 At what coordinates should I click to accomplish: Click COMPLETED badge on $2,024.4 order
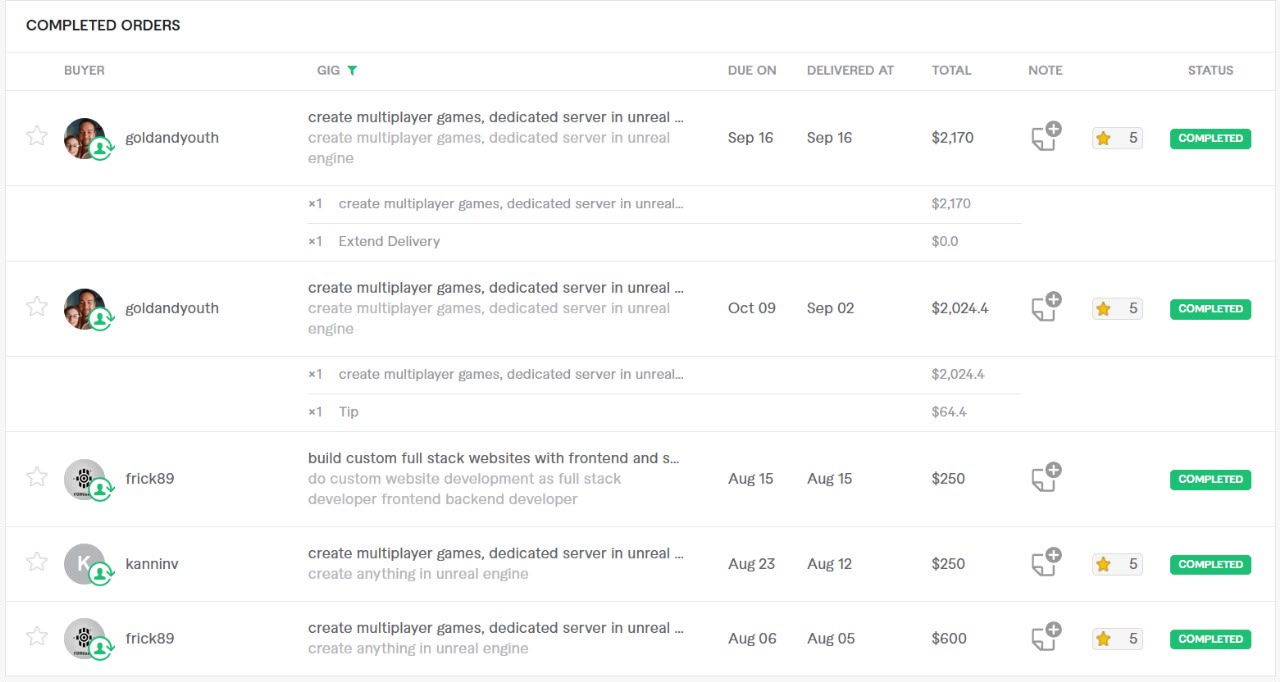click(x=1210, y=309)
